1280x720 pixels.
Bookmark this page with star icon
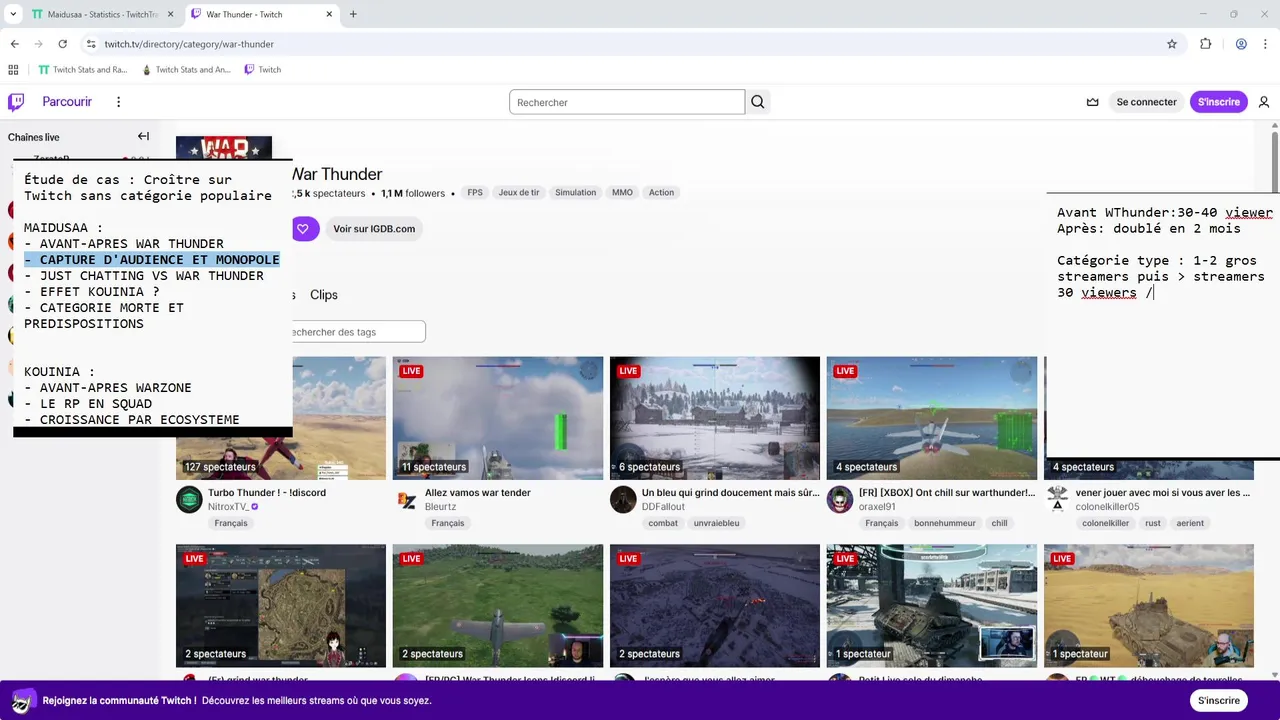point(1172,44)
